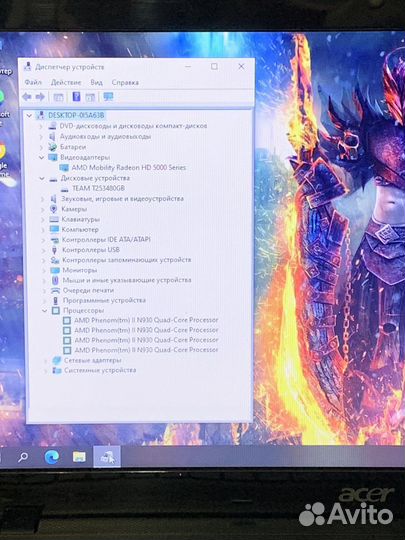Open taskbar Search magnifier
This screenshot has height=540, width=405.
pyautogui.click(x=23, y=457)
